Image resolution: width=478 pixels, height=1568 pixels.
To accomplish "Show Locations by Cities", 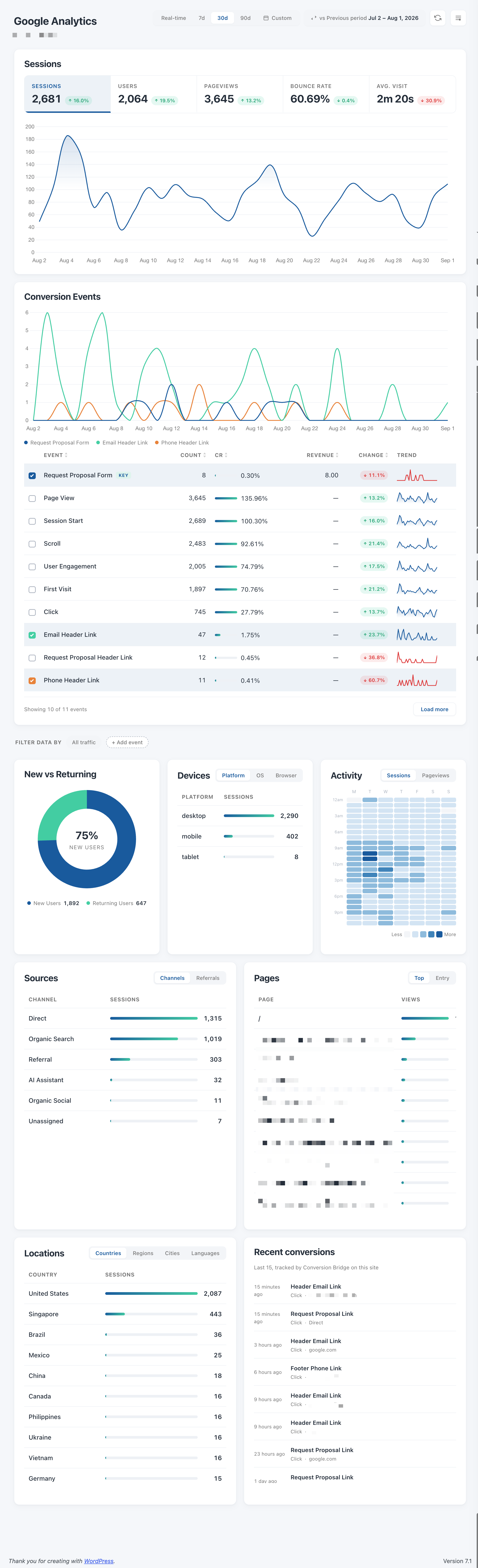I will (x=172, y=1253).
